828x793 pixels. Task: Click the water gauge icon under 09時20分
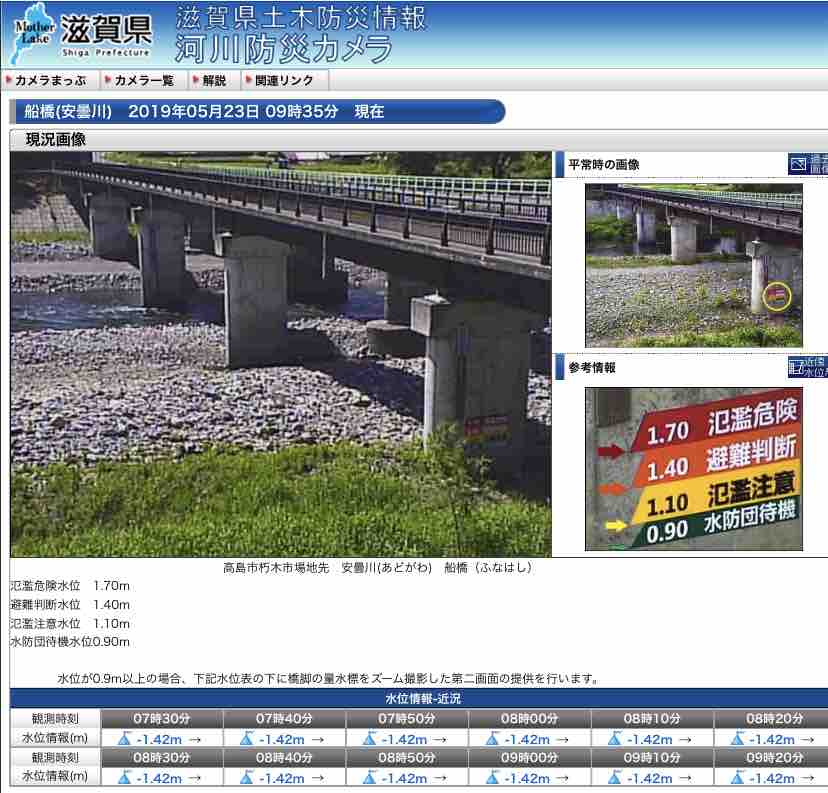click(x=737, y=777)
